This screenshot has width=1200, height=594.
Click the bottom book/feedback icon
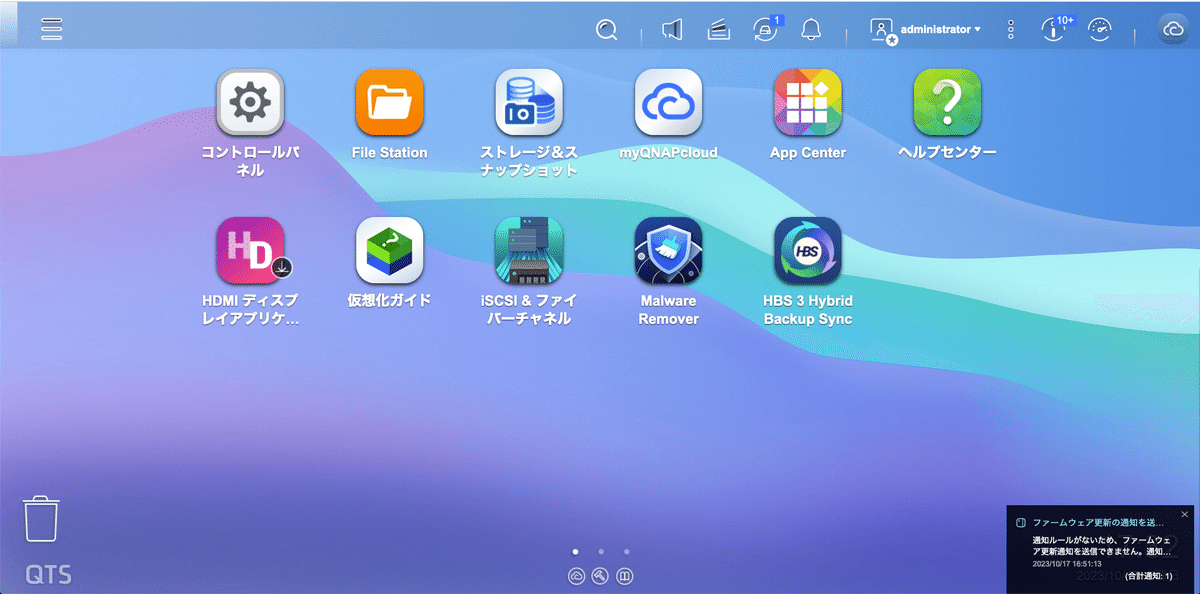click(x=624, y=576)
